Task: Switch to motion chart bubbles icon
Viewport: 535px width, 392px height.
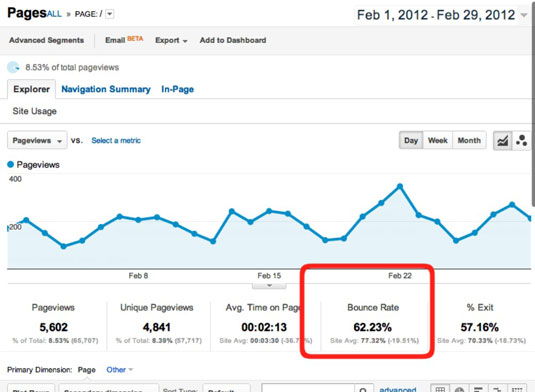Action: point(522,141)
